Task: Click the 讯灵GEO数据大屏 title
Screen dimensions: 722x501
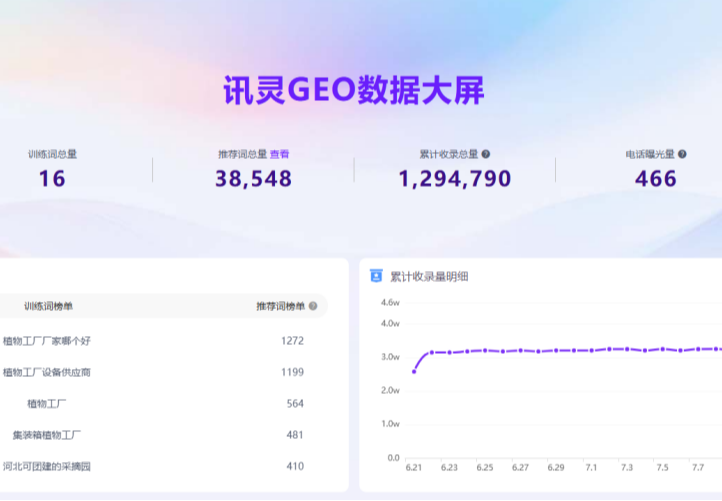Action: 354,91
